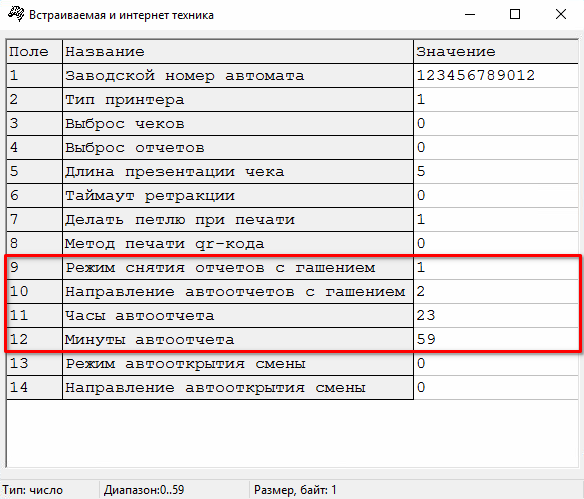Click field number 1 cell
The width and height of the screenshot is (584, 499).
point(34,76)
